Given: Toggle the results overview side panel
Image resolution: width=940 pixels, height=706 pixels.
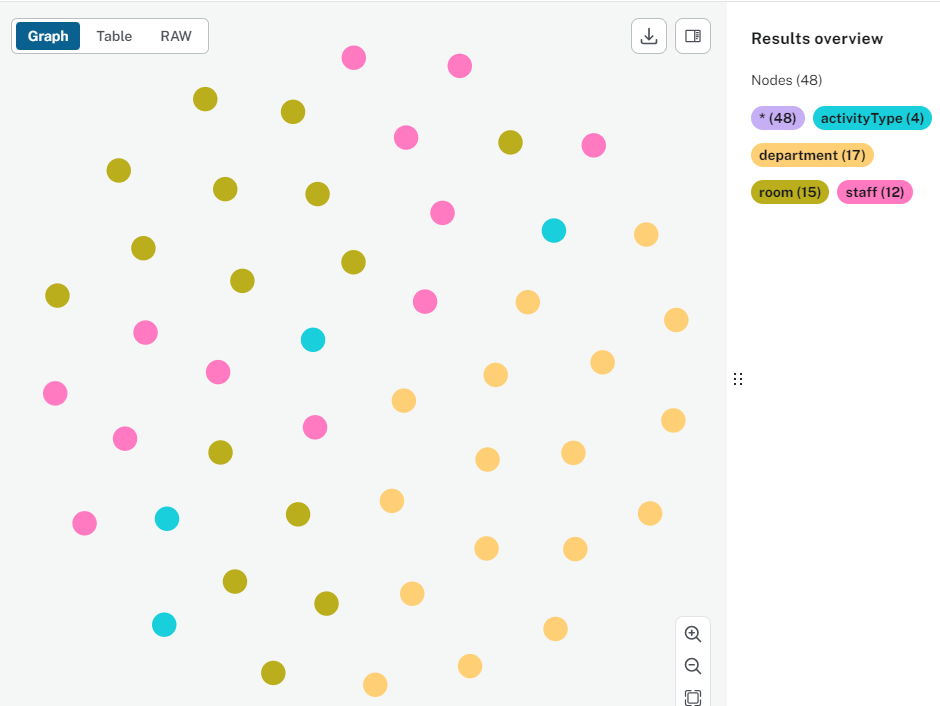Looking at the screenshot, I should click(x=693, y=36).
